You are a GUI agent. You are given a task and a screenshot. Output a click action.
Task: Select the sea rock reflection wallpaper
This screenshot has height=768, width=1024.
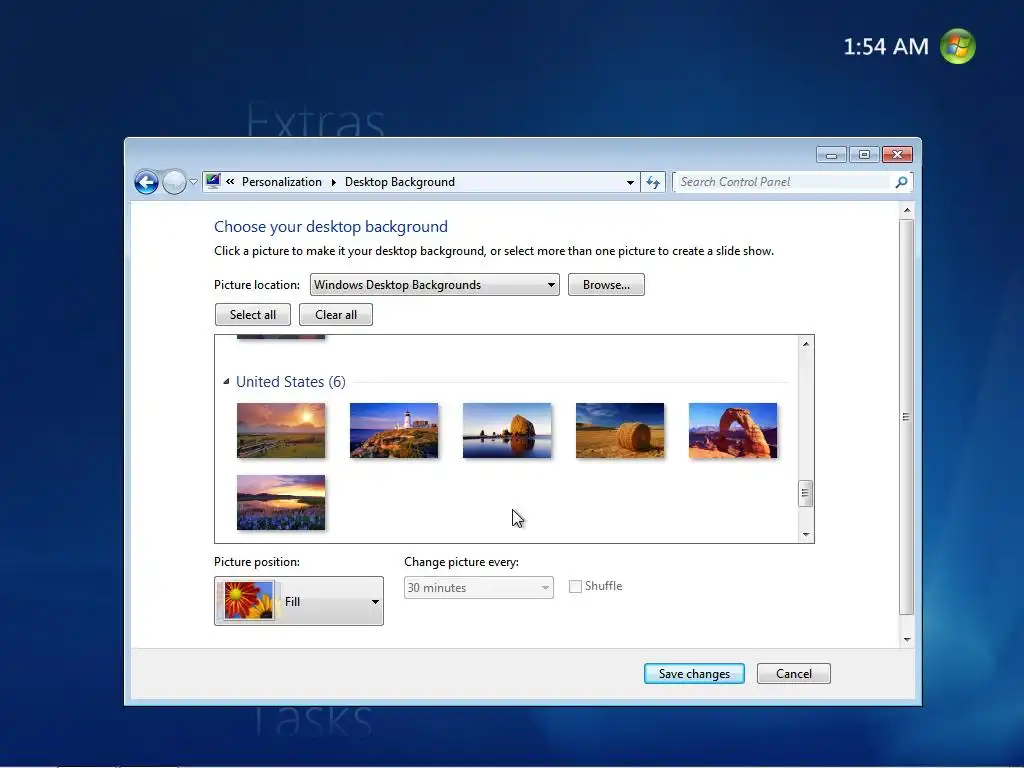click(x=507, y=430)
